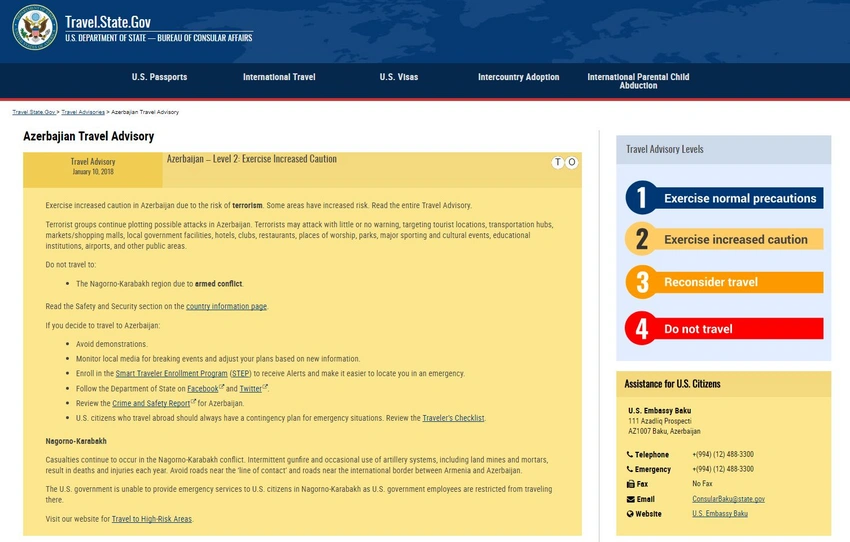850x542 pixels.
Task: Open the Intercountry Adoption menu
Action: 518,77
